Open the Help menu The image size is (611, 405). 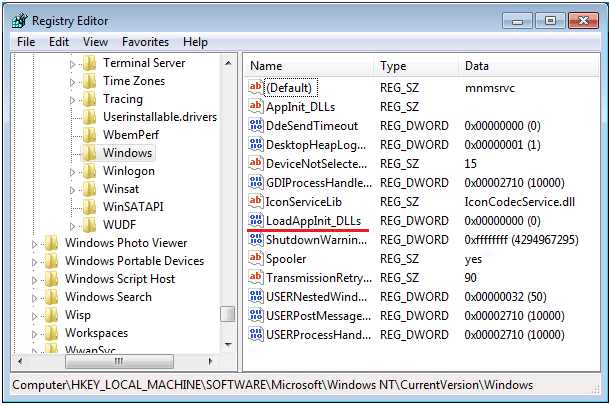point(195,42)
